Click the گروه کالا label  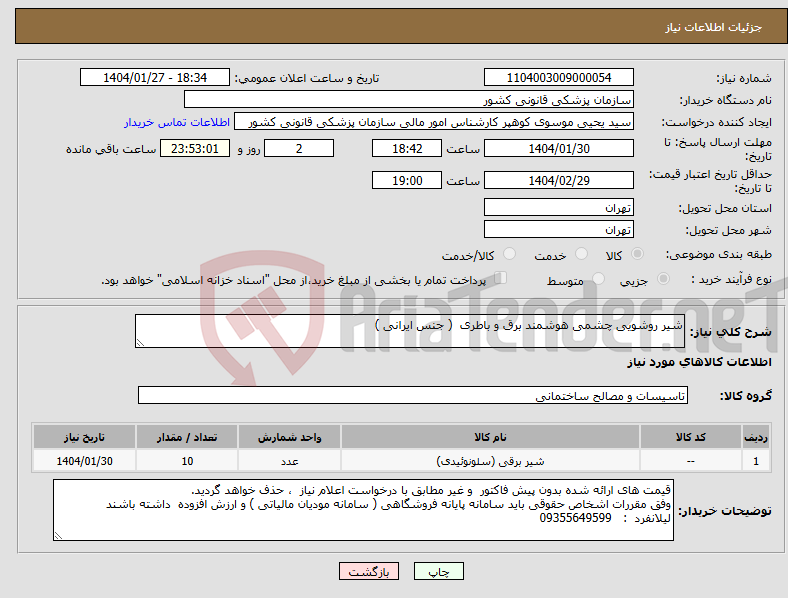coord(746,396)
